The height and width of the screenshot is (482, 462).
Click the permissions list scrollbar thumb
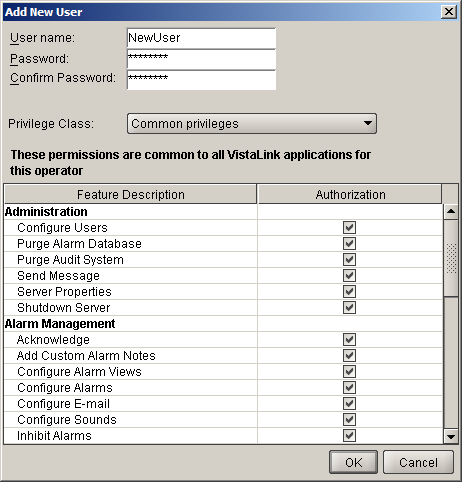pos(451,258)
